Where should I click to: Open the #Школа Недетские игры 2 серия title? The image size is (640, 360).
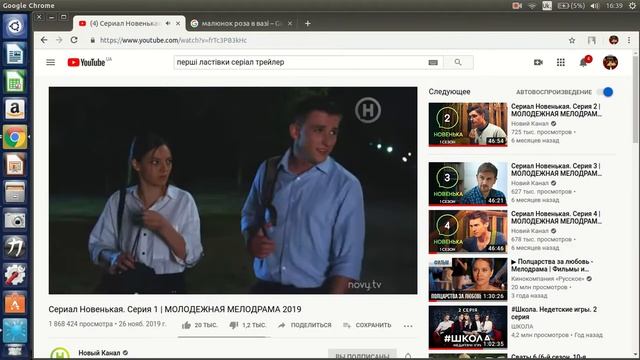554,313
